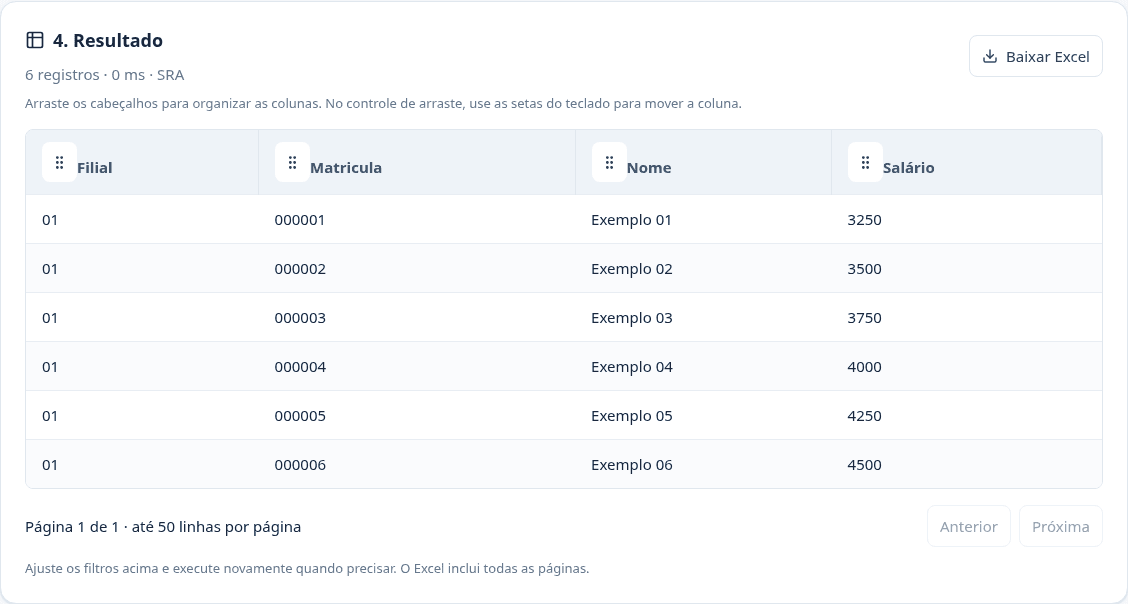Click salary value 4250
1128x604 pixels.
[x=864, y=416]
